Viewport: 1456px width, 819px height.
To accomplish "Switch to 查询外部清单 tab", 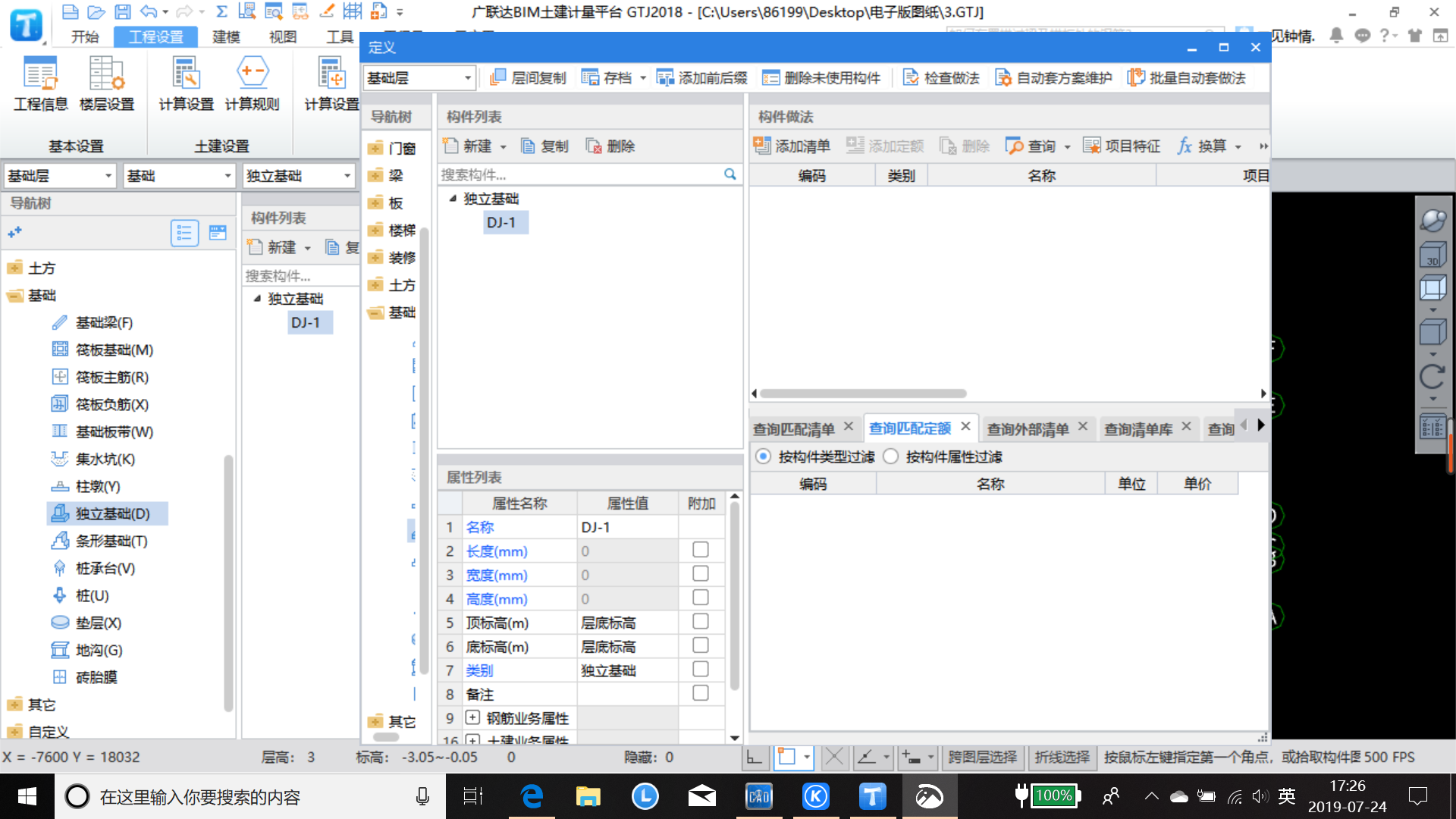I will 1028,429.
